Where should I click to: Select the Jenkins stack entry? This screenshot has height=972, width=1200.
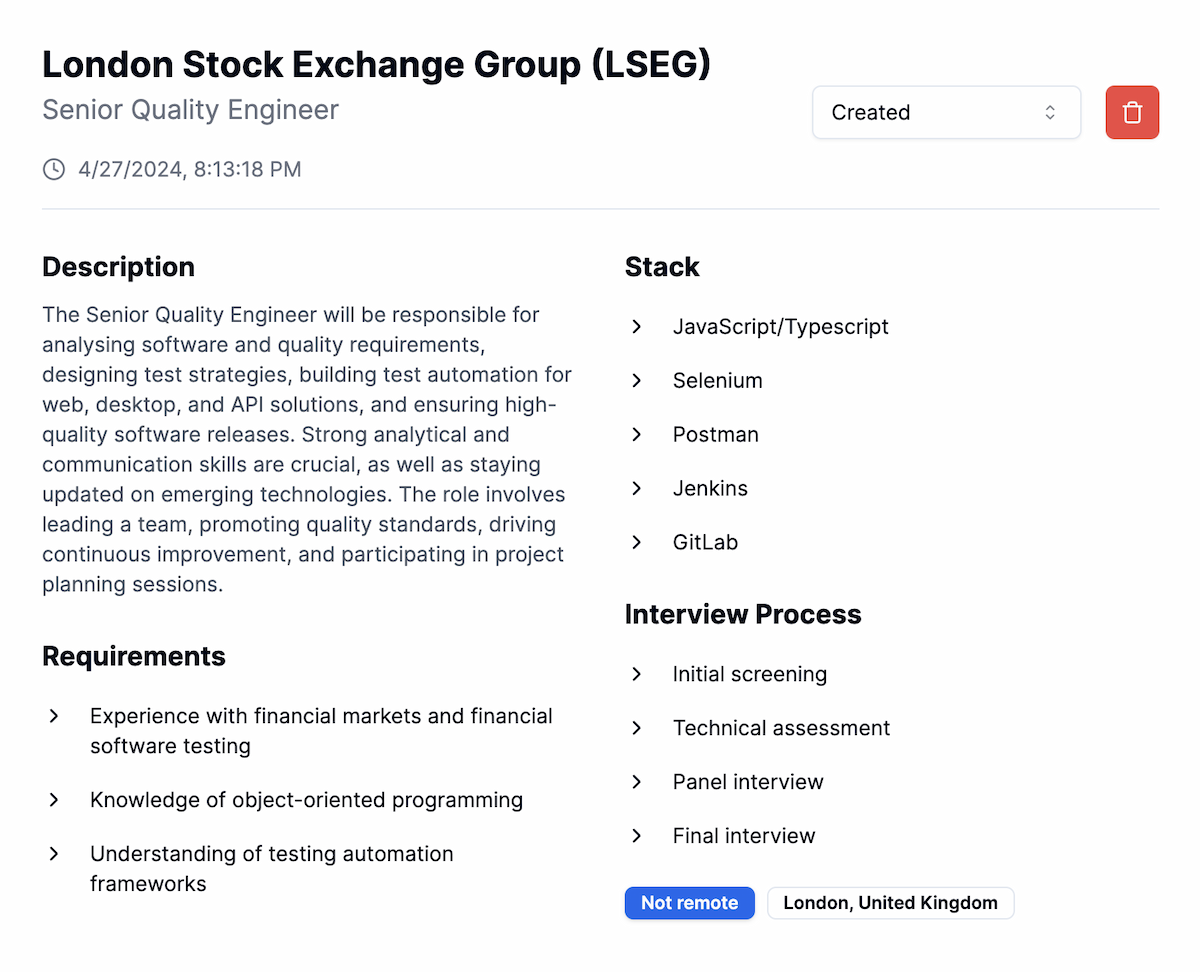coord(711,489)
